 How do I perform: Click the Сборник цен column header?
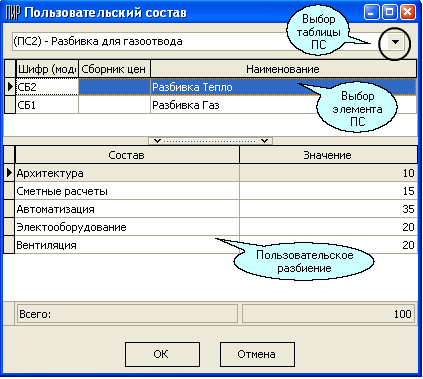tap(114, 69)
